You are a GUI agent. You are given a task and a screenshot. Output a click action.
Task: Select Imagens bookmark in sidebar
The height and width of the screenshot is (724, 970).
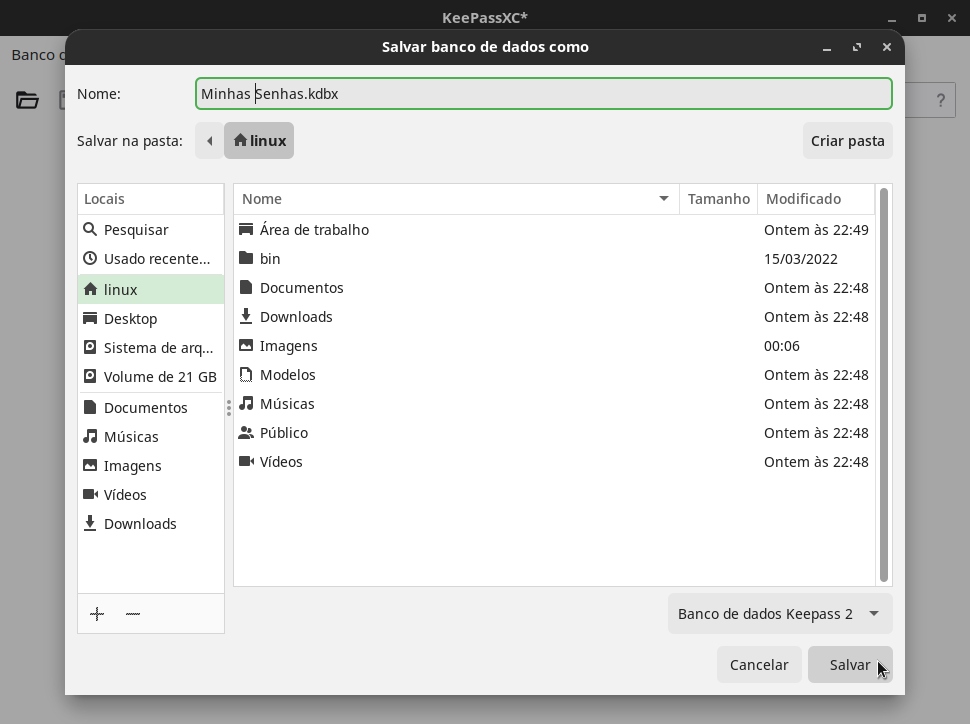point(150,466)
